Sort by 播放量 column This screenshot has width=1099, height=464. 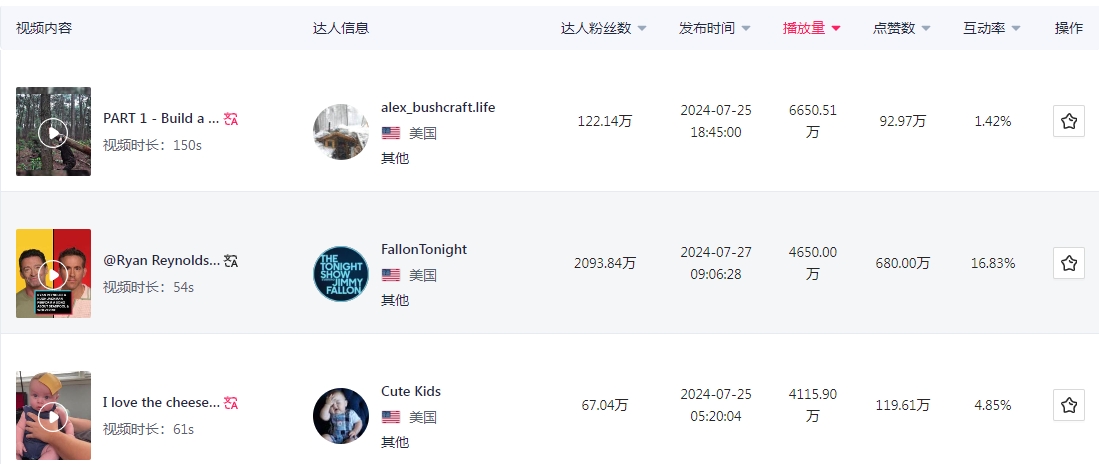pos(811,28)
